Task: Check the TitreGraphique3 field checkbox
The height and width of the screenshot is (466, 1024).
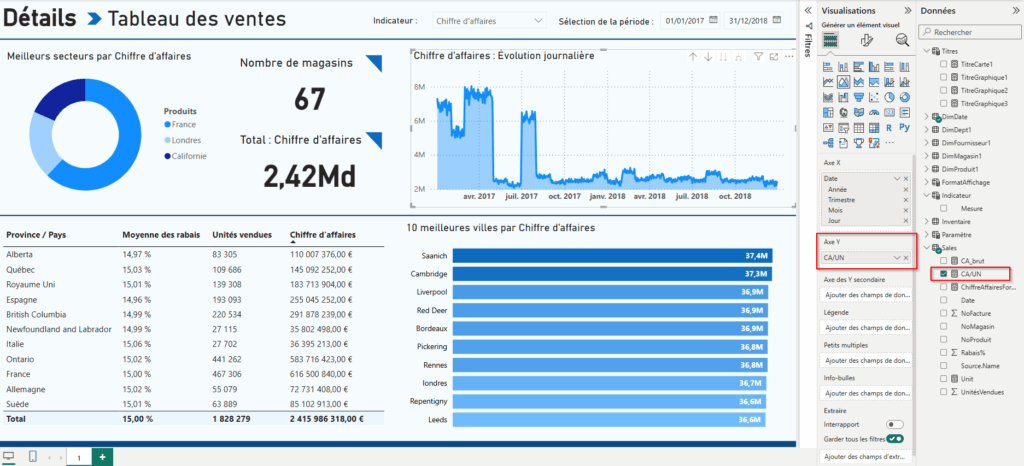Action: pyautogui.click(x=944, y=103)
